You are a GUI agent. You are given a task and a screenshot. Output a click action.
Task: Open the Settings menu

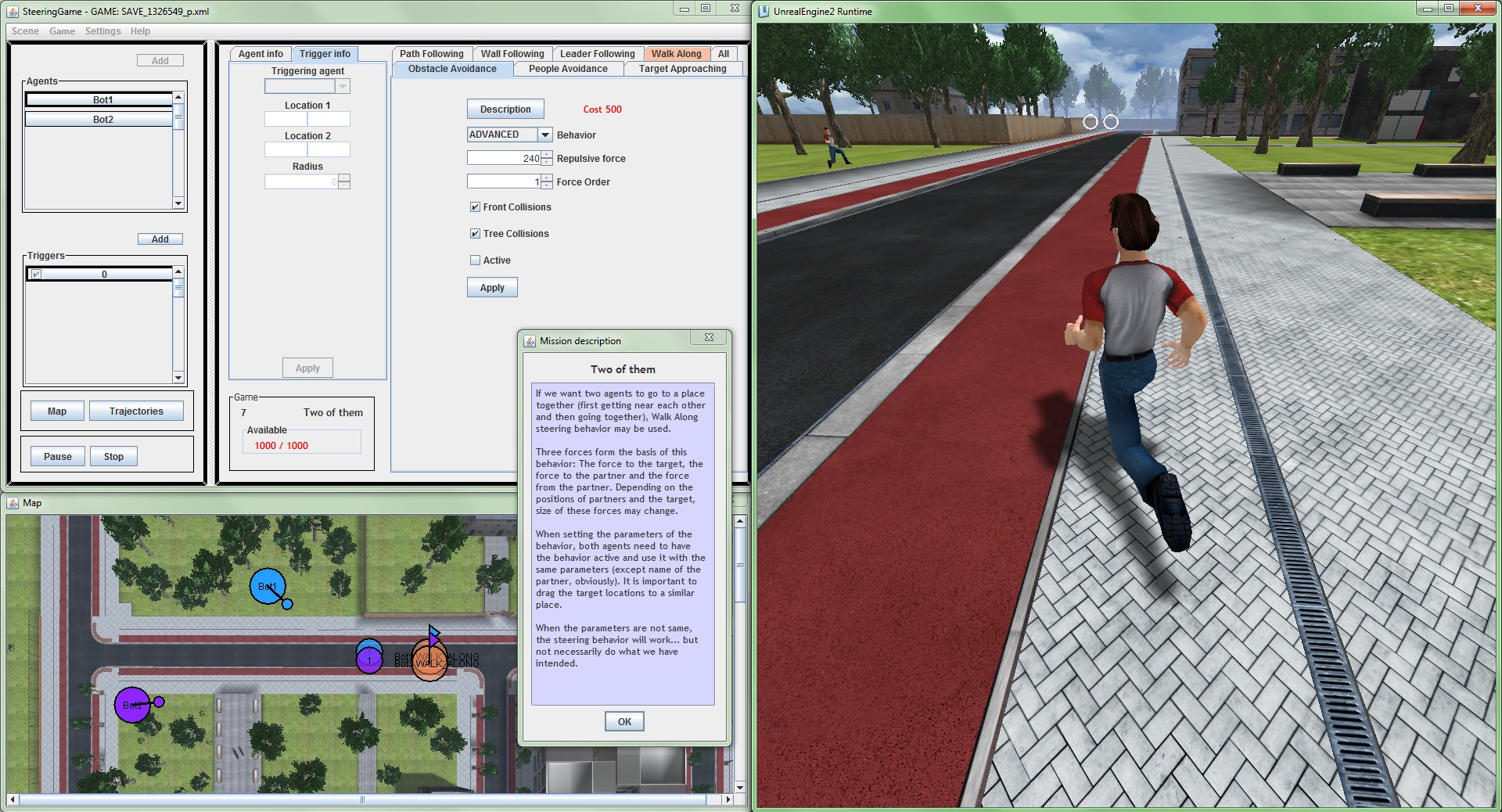pos(102,31)
